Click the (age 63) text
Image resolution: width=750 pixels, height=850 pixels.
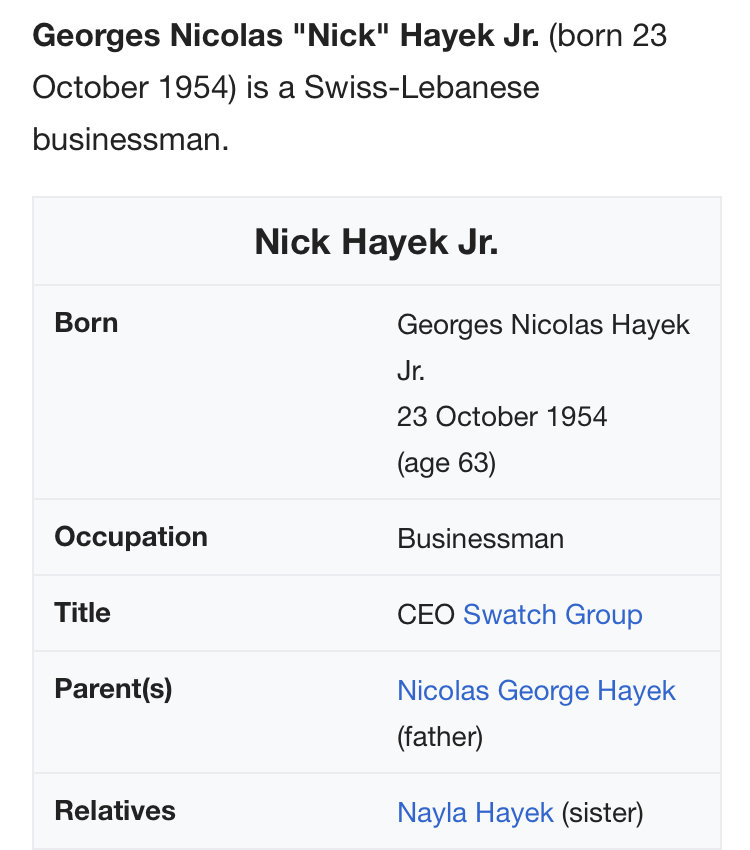(447, 463)
